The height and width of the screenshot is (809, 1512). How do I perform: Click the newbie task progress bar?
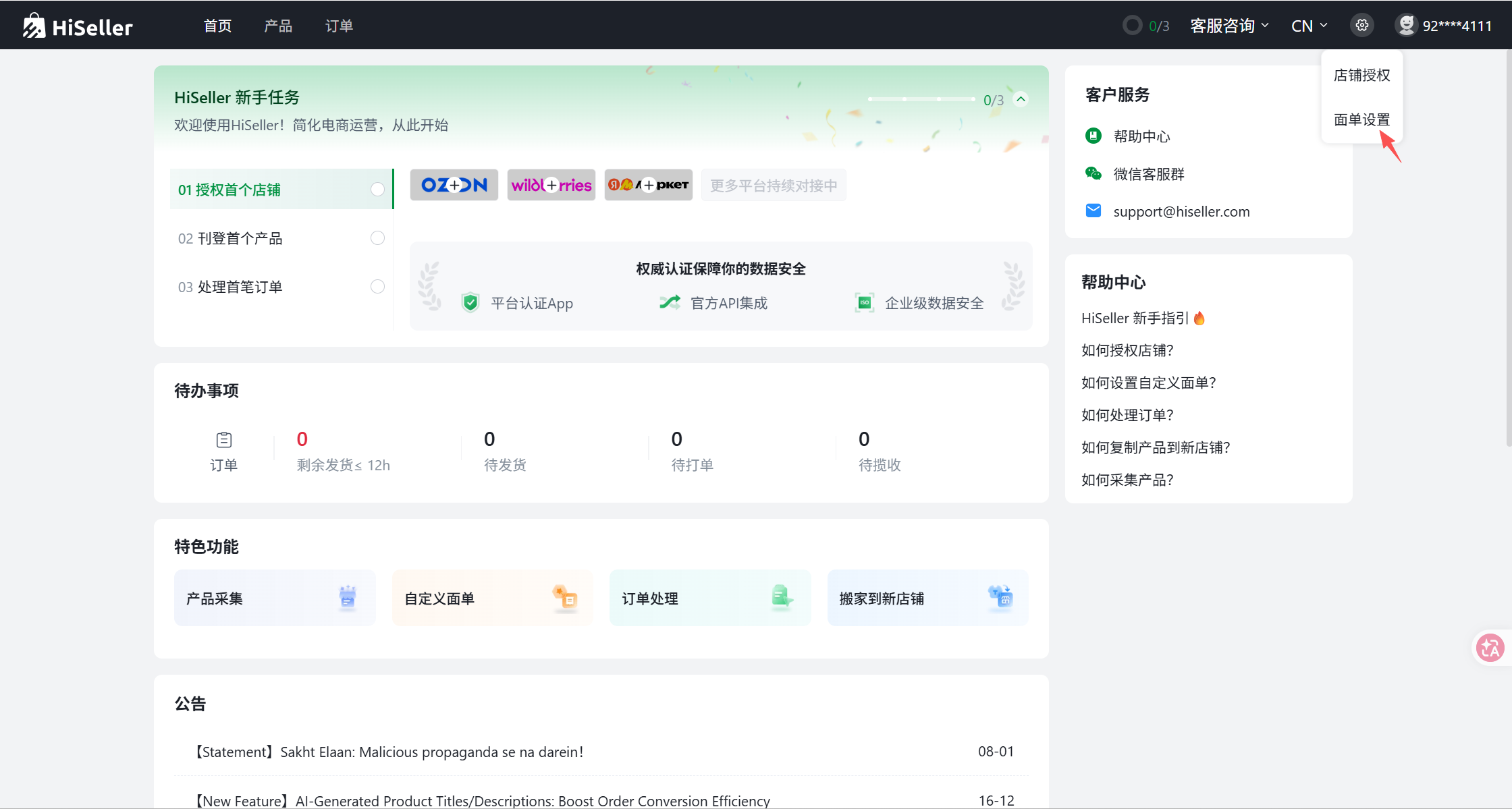(x=921, y=99)
